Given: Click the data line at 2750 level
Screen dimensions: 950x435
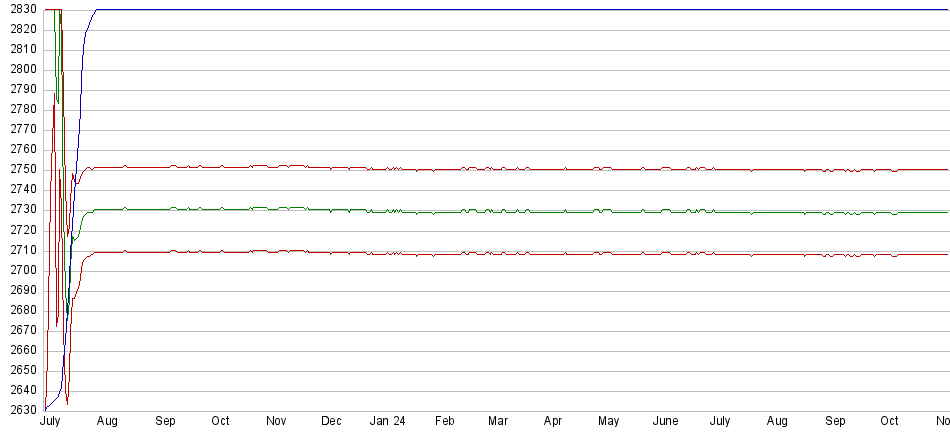Looking at the screenshot, I should (500, 170).
